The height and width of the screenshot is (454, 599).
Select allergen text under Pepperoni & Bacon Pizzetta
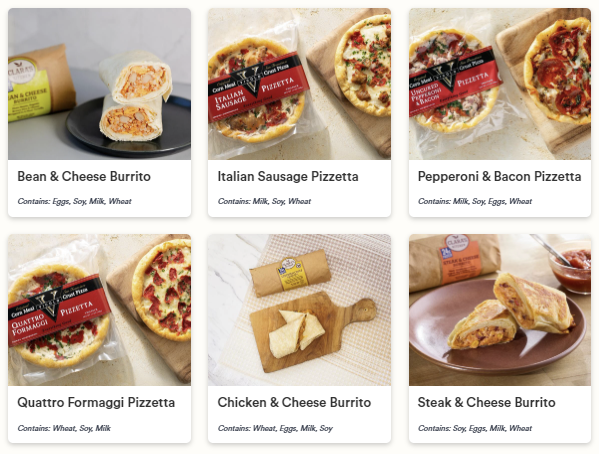[475, 201]
